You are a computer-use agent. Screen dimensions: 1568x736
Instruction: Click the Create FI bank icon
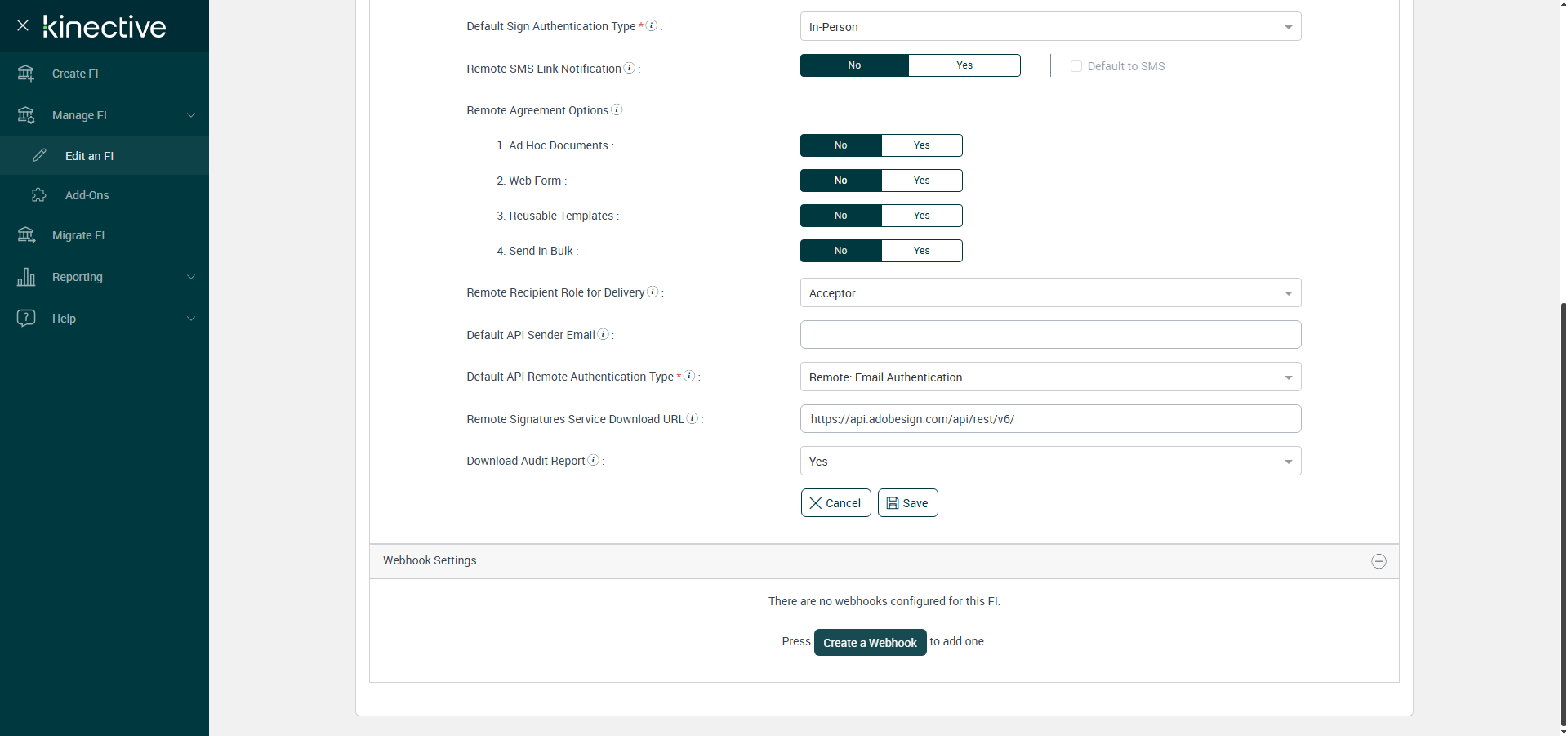click(26, 74)
